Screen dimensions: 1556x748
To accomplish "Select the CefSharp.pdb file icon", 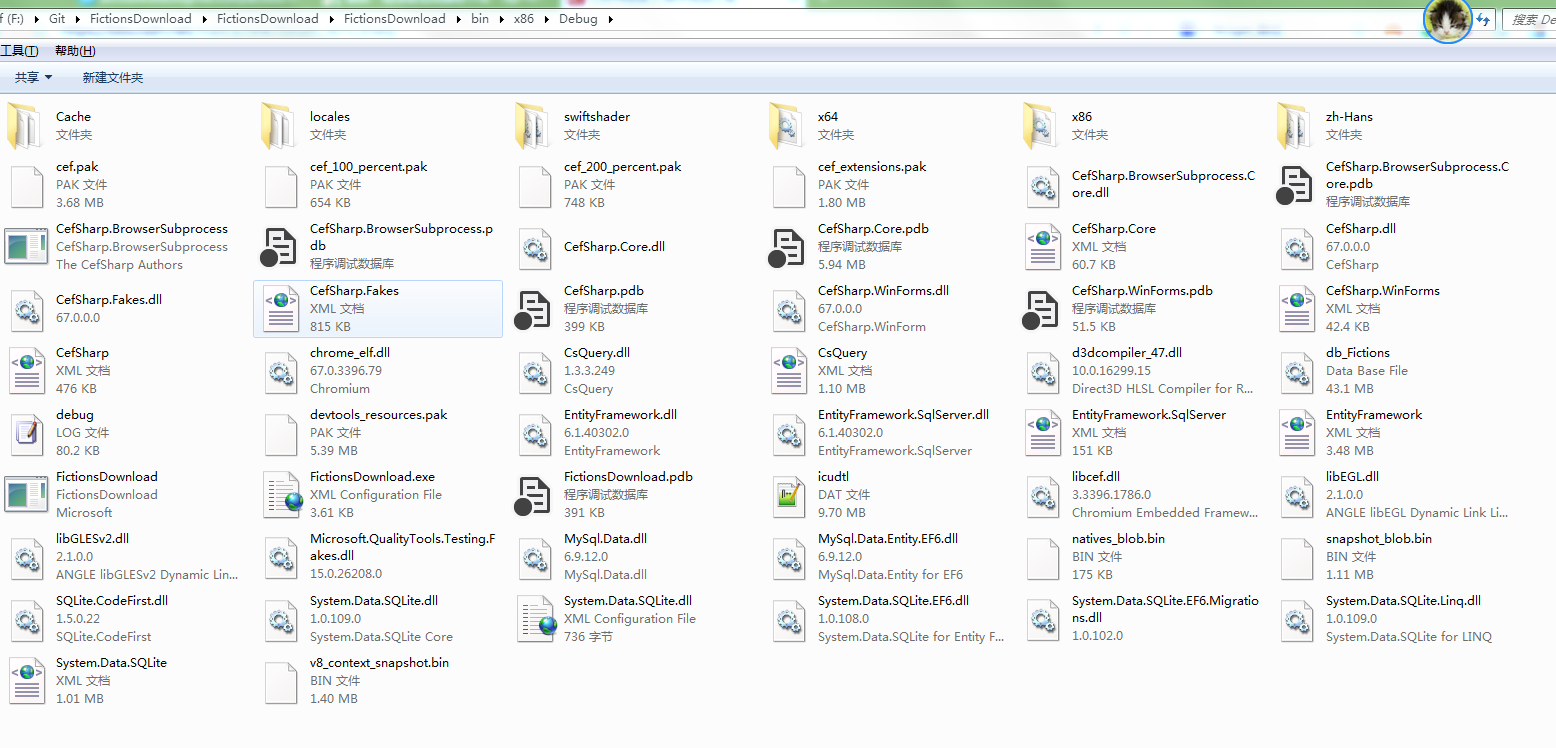I will coord(533,310).
